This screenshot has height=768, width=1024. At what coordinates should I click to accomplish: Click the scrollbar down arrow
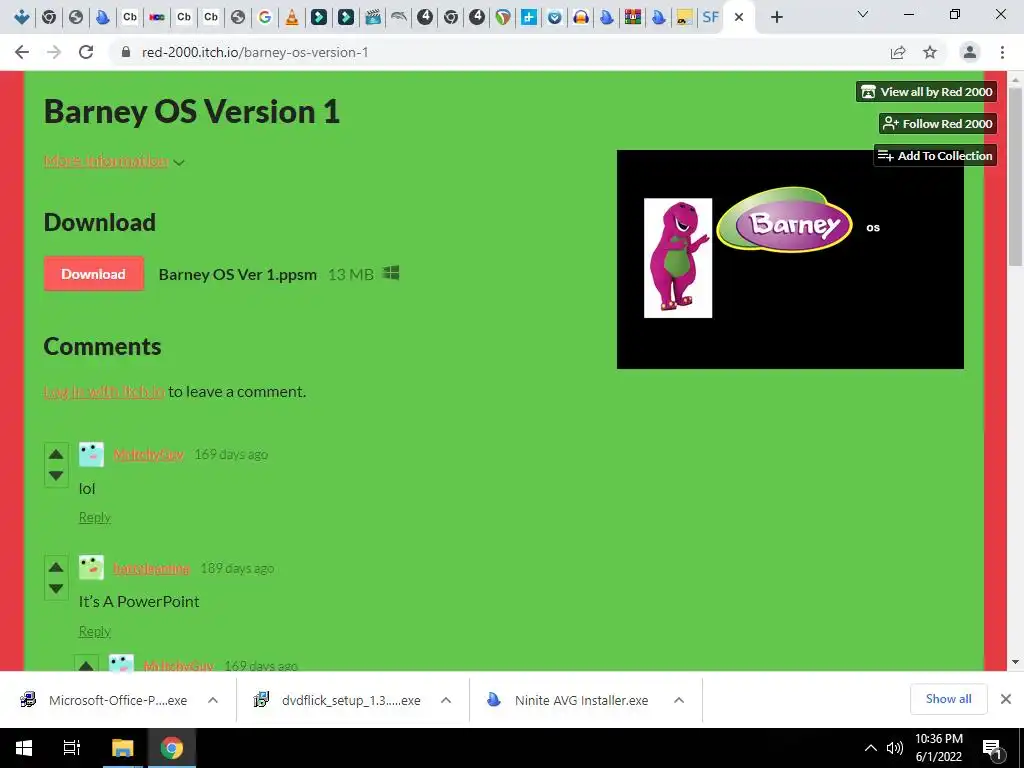pos(1015,662)
